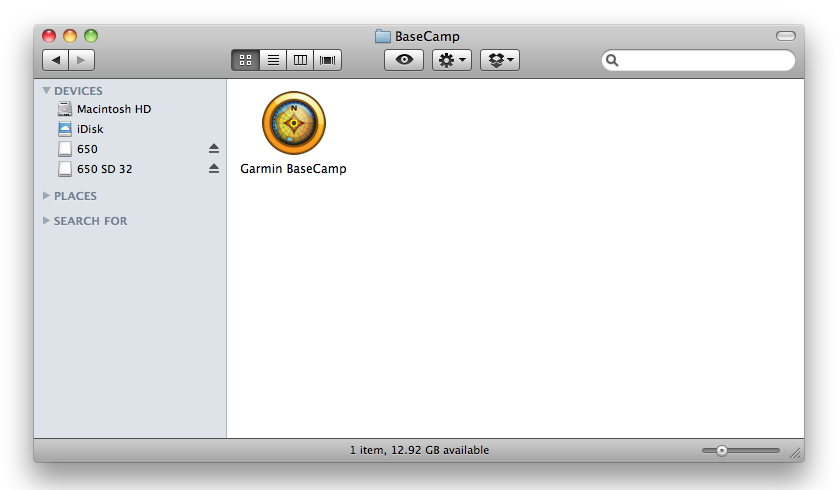Click the search magnifying glass icon
This screenshot has width=840, height=490.
[612, 61]
